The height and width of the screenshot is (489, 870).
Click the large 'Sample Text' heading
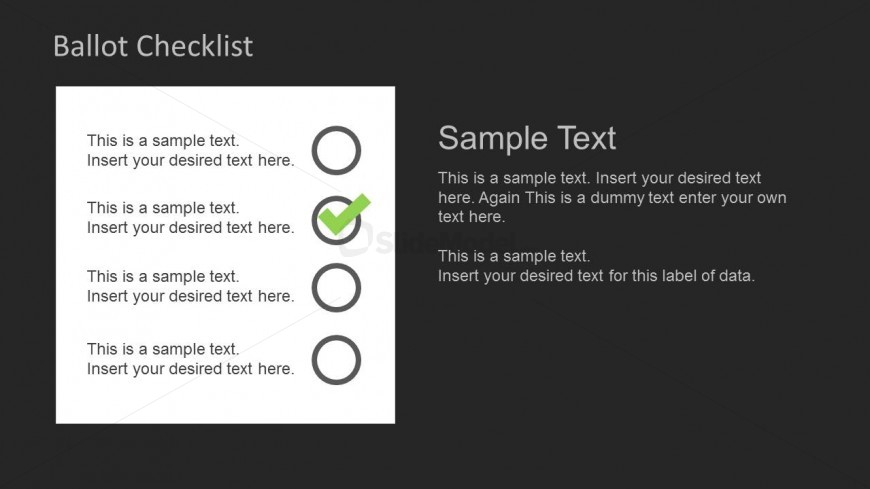tap(527, 138)
